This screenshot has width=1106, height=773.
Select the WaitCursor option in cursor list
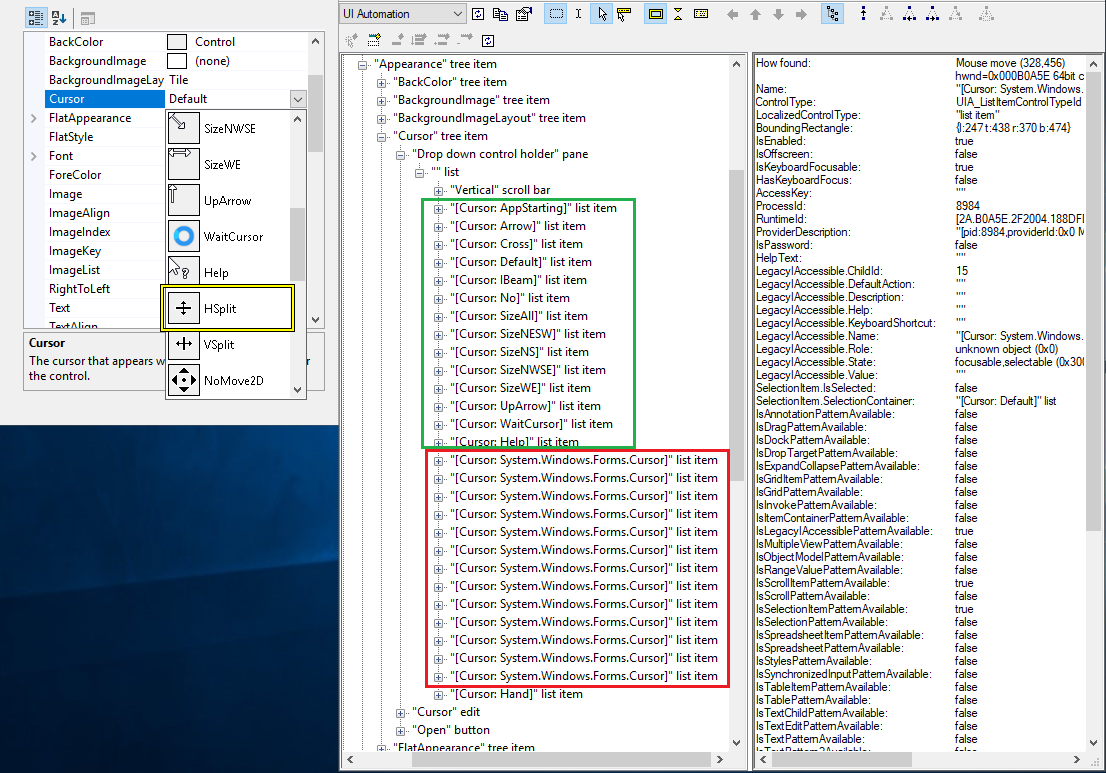(229, 237)
